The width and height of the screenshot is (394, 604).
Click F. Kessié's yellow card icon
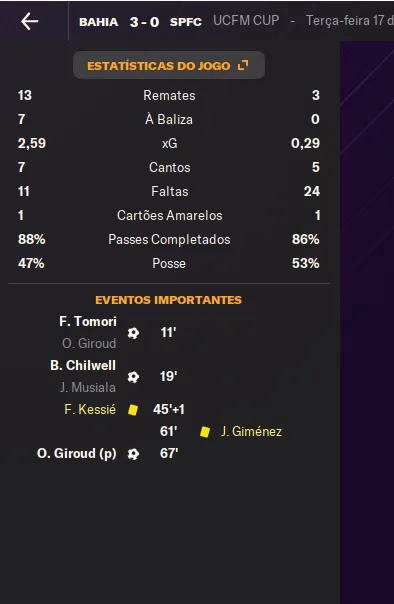[133, 409]
